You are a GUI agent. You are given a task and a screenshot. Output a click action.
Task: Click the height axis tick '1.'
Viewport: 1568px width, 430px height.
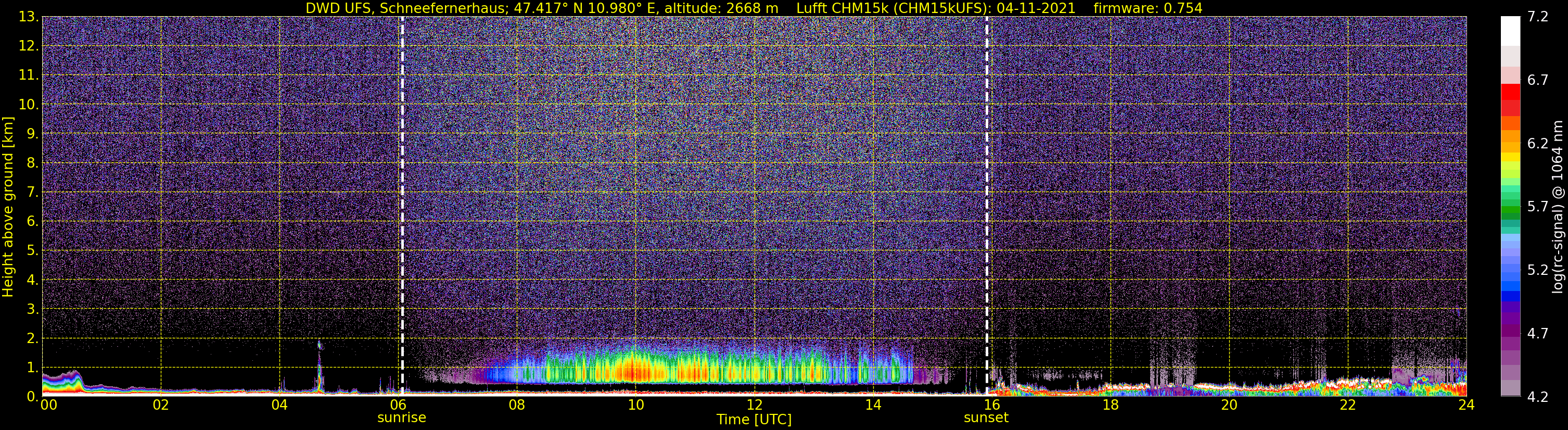click(x=32, y=367)
